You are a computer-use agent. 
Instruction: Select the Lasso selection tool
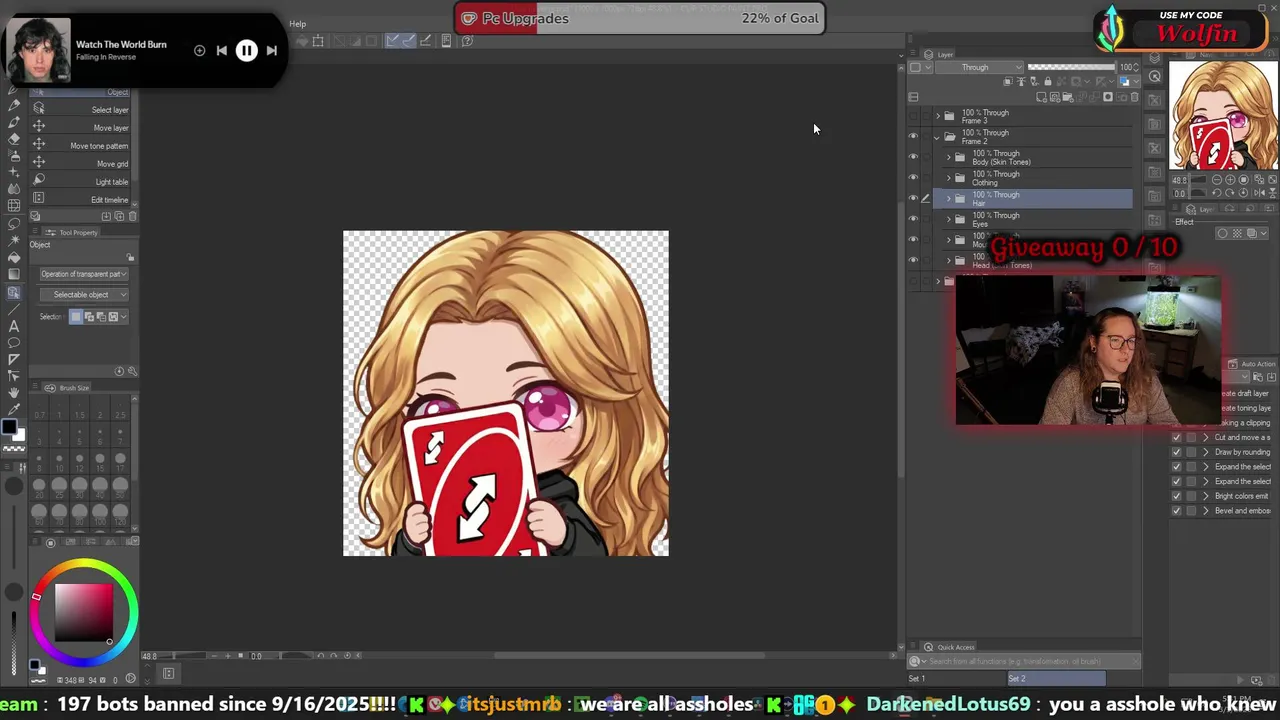pos(14,223)
